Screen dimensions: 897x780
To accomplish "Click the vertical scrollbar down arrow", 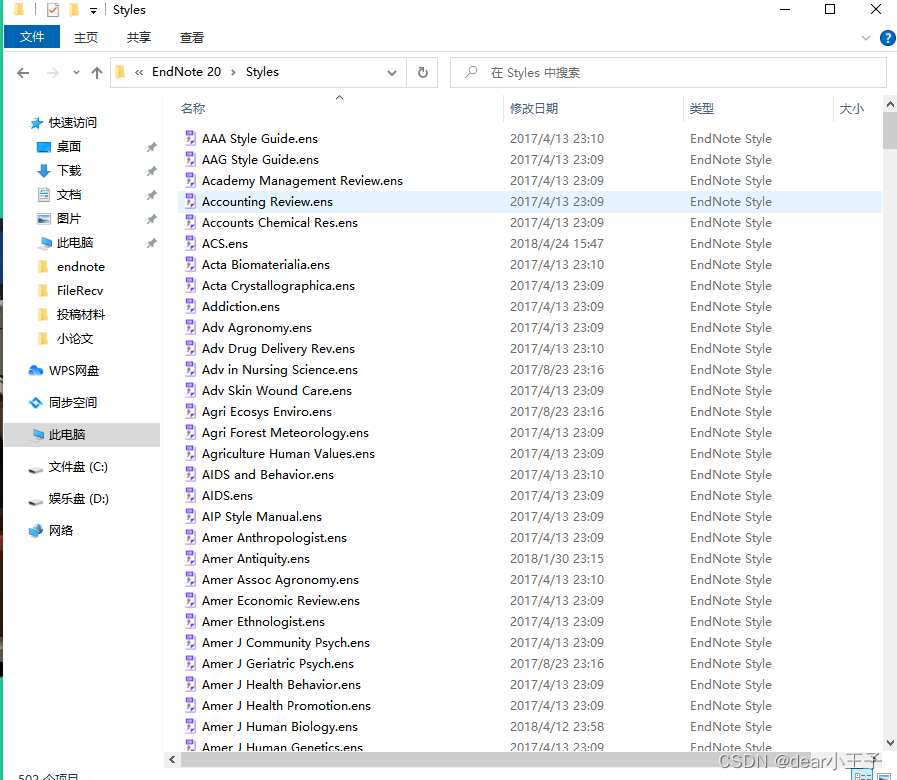I will pos(890,743).
